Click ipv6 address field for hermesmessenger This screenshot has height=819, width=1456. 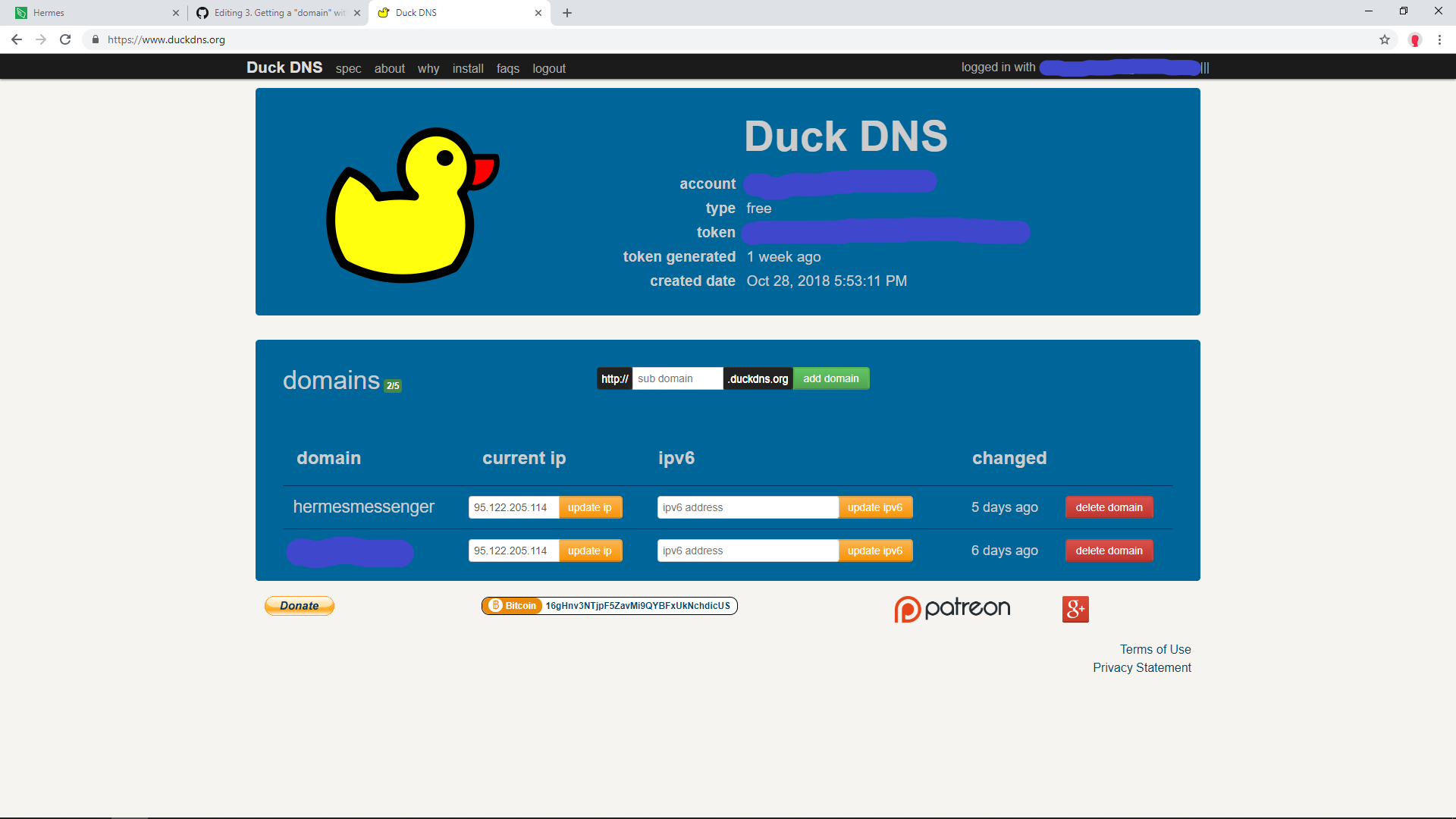(x=748, y=507)
